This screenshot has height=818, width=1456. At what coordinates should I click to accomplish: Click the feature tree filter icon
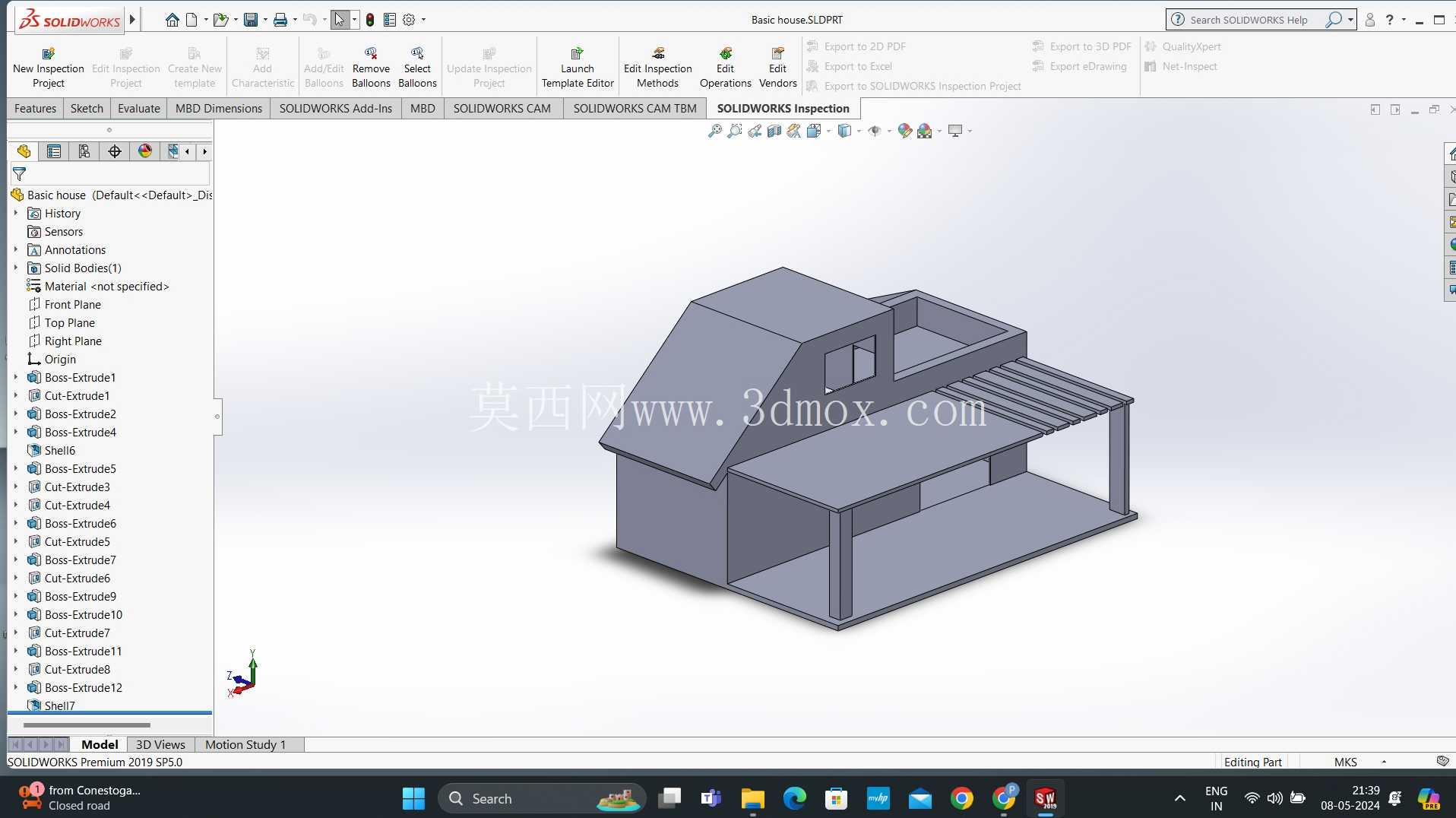pos(20,174)
